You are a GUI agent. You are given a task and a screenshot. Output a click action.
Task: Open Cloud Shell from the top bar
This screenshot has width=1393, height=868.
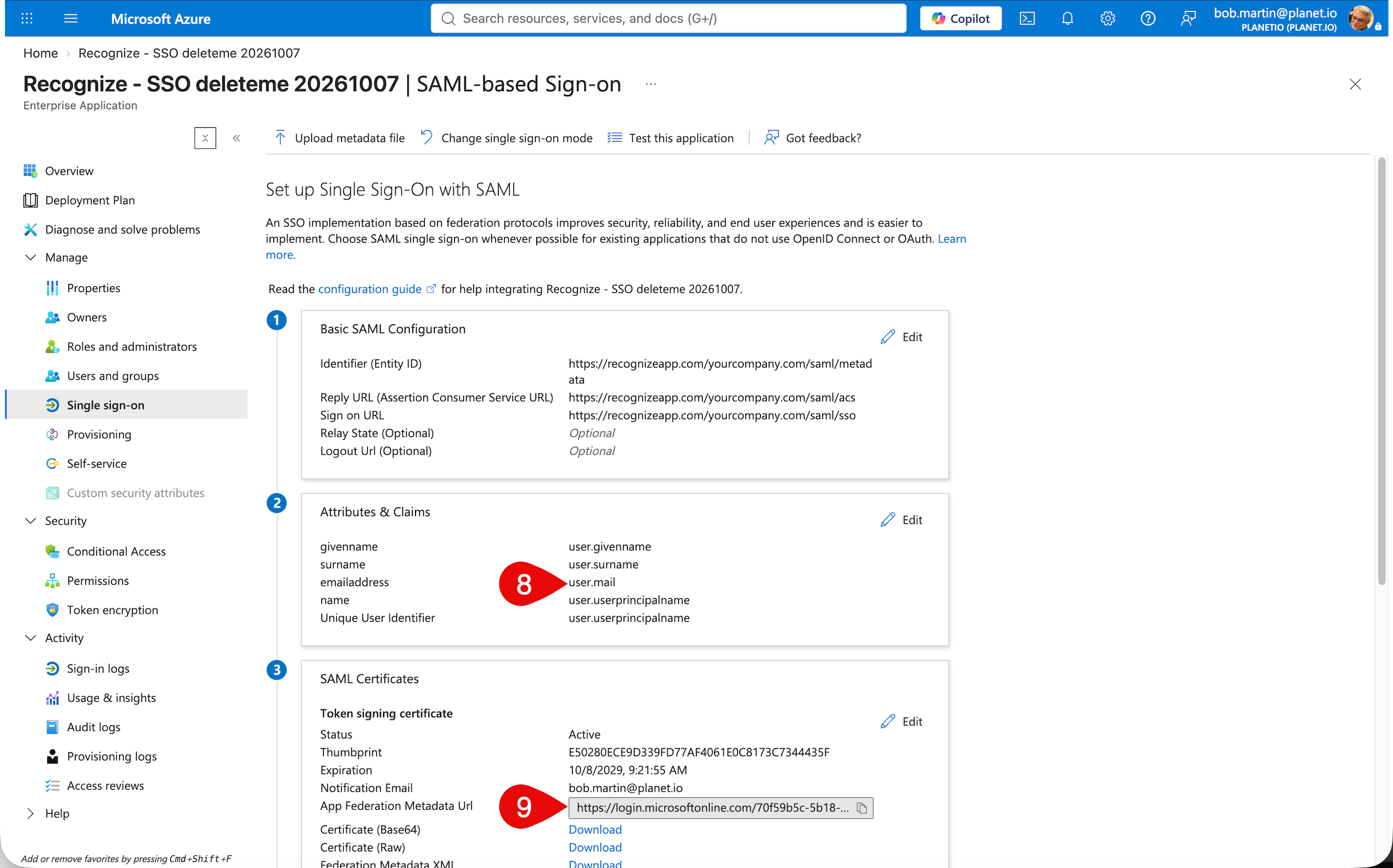1027,18
